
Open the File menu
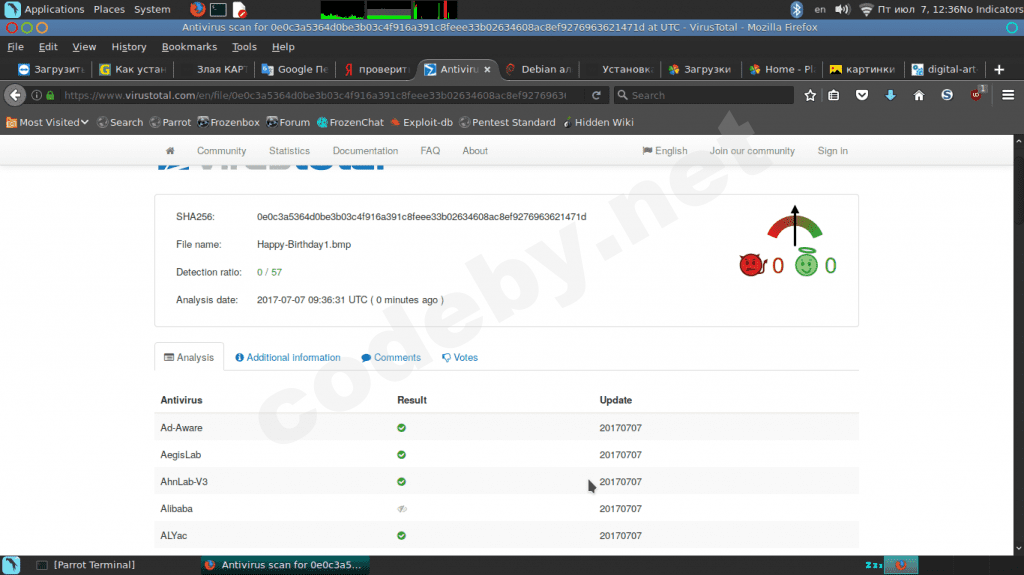(x=16, y=47)
